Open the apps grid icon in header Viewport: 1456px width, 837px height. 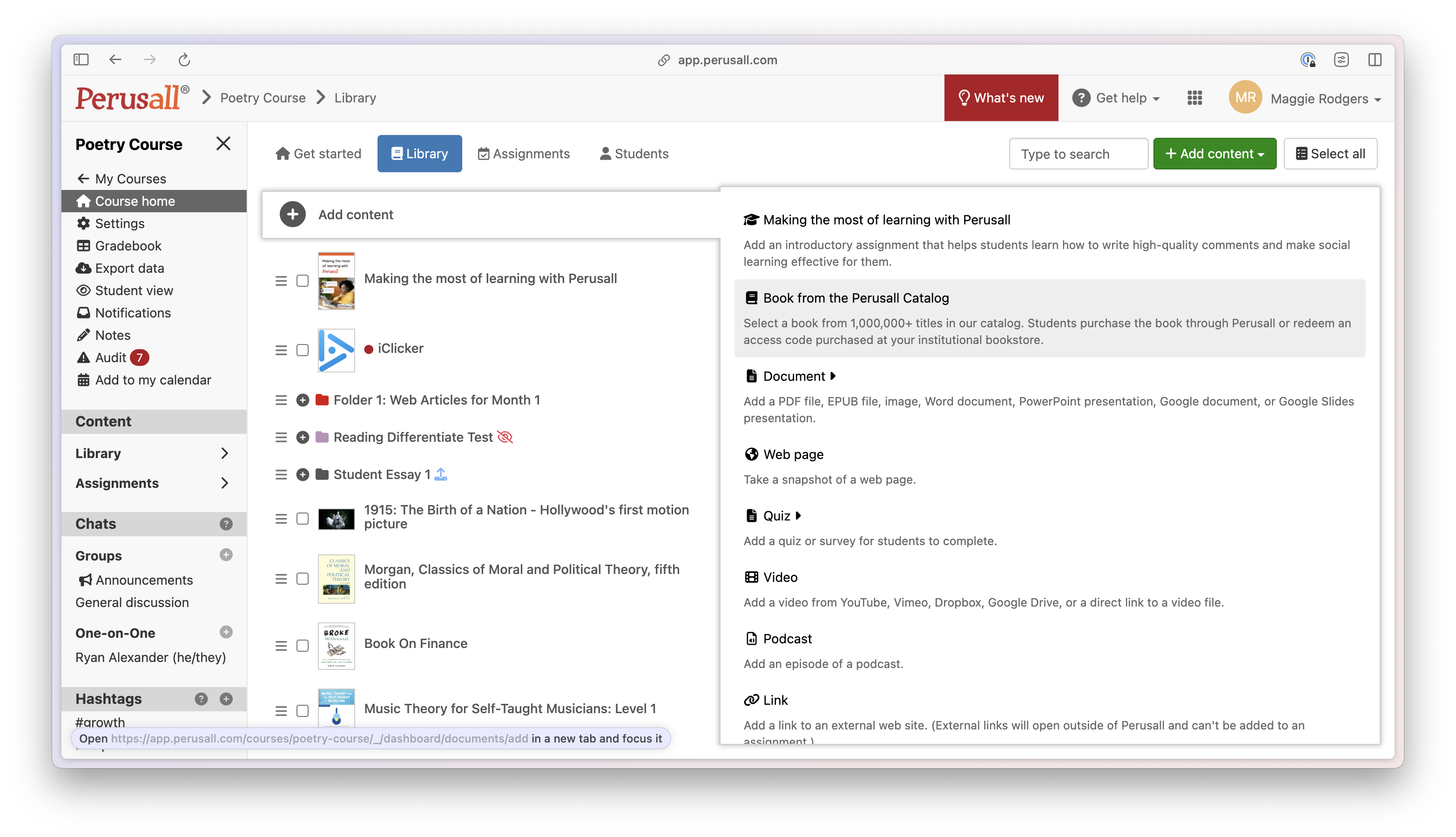click(1194, 98)
